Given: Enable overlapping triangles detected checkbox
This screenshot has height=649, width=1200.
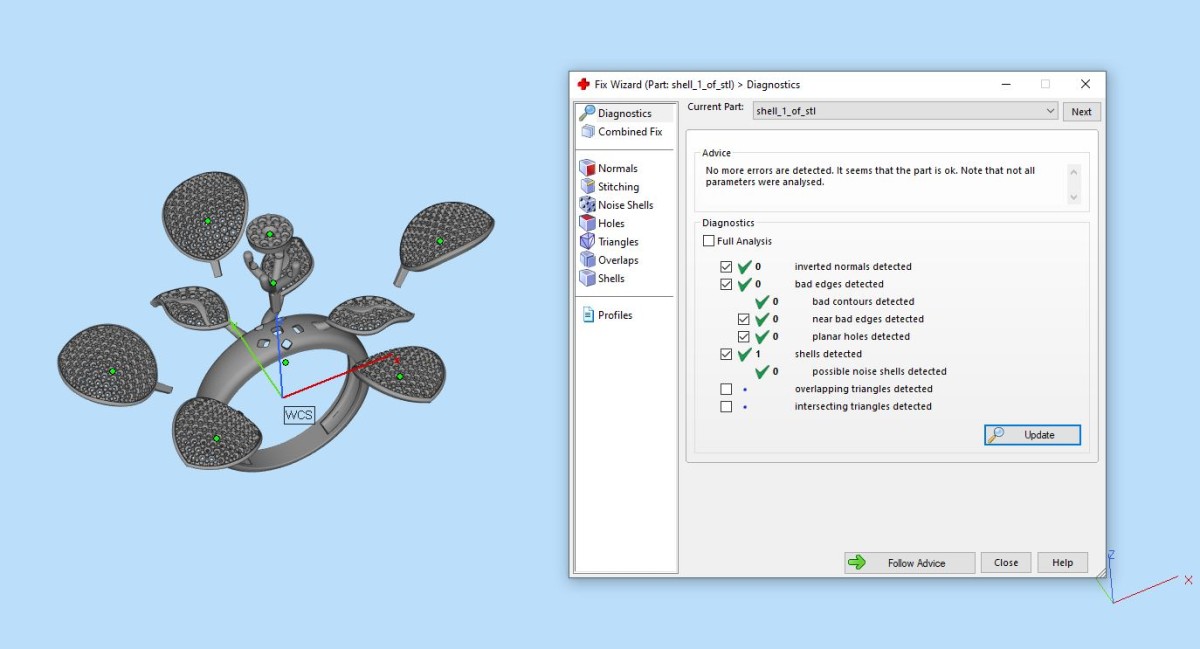Looking at the screenshot, I should point(726,389).
